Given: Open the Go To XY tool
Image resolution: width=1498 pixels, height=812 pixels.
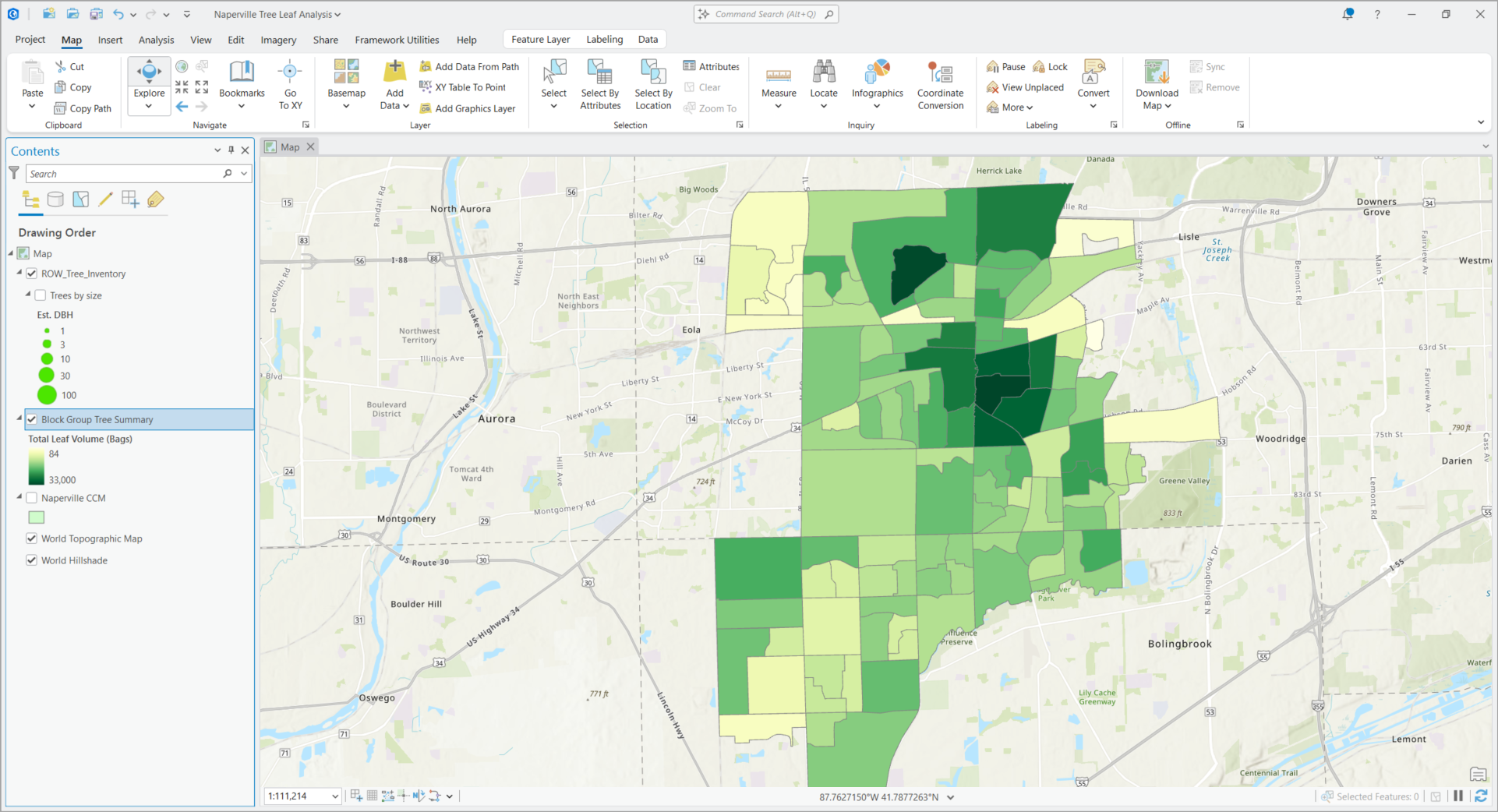Looking at the screenshot, I should (x=290, y=85).
